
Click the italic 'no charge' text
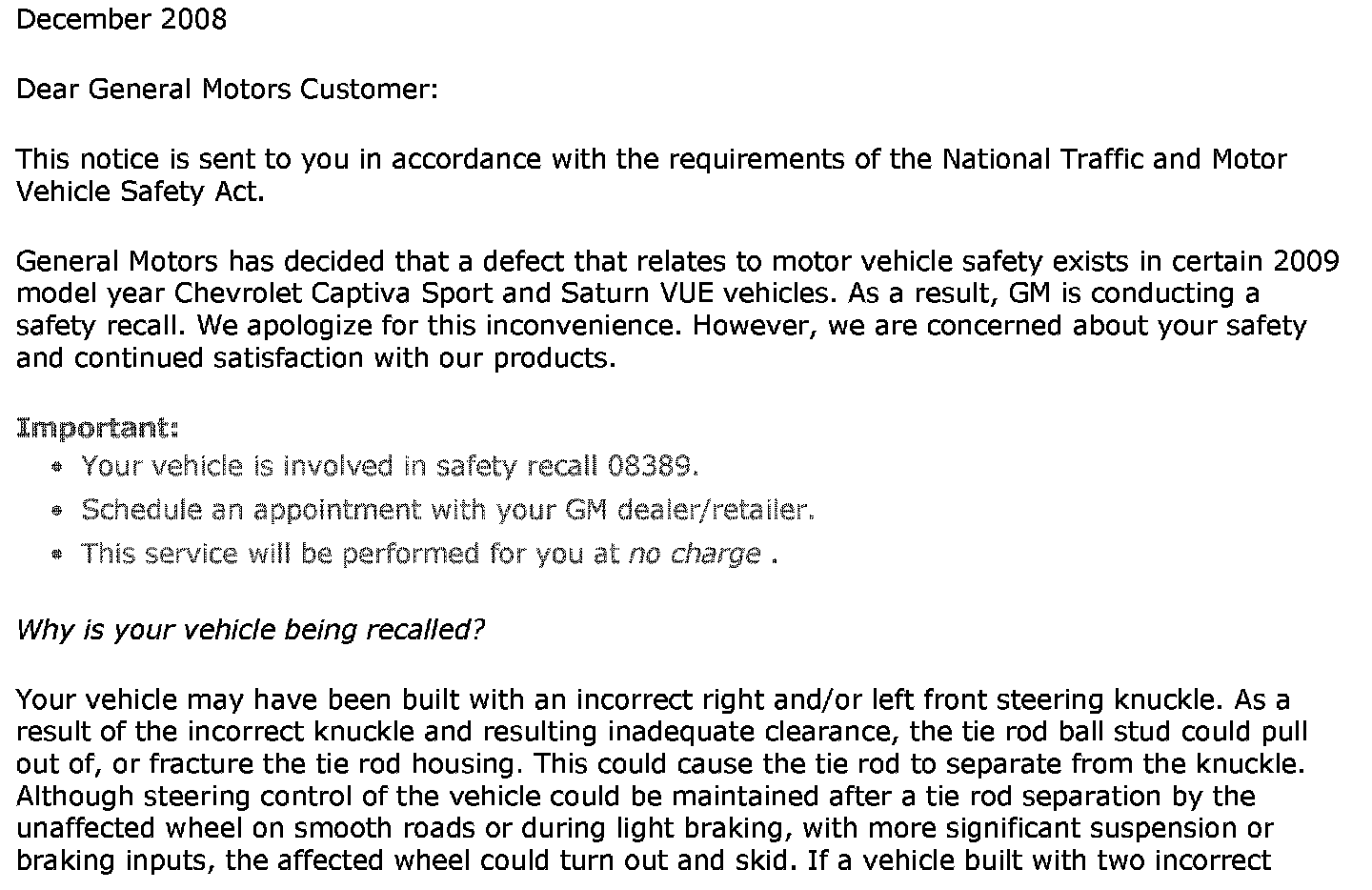pos(695,554)
